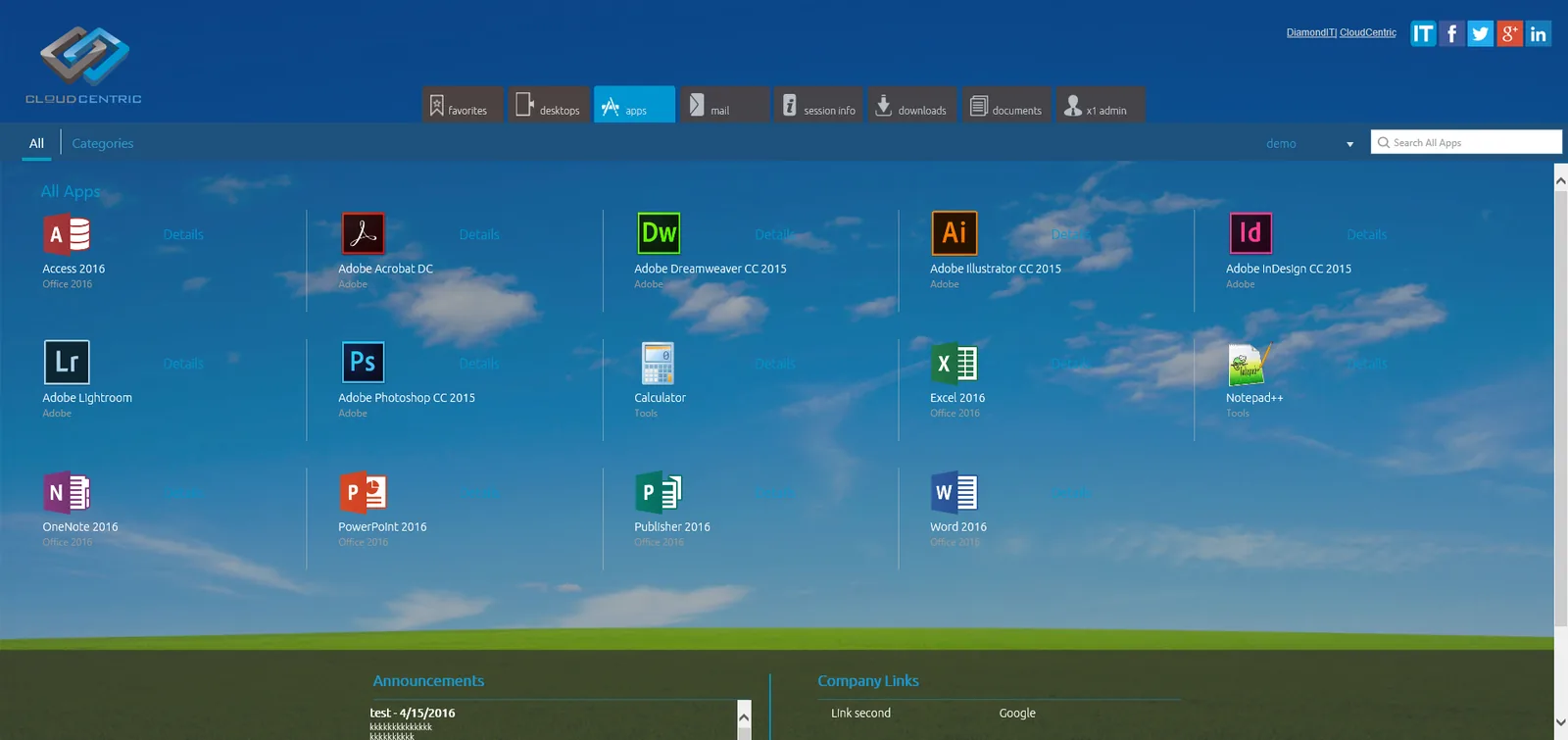The image size is (1568, 740).
Task: Open the Twitter social icon
Action: 1481,33
